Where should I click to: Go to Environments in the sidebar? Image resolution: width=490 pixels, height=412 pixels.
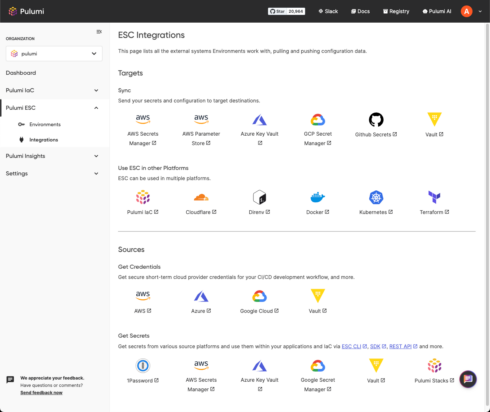[x=45, y=124]
